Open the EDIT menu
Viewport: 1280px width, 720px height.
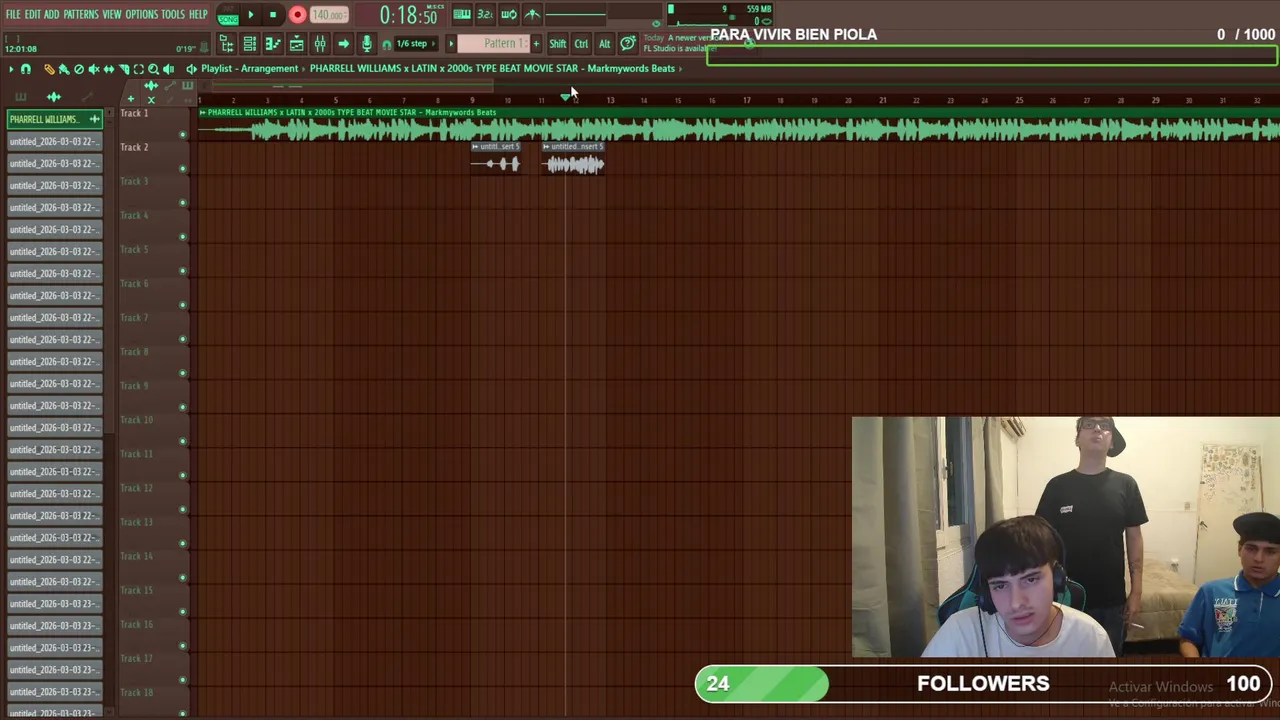pyautogui.click(x=32, y=14)
